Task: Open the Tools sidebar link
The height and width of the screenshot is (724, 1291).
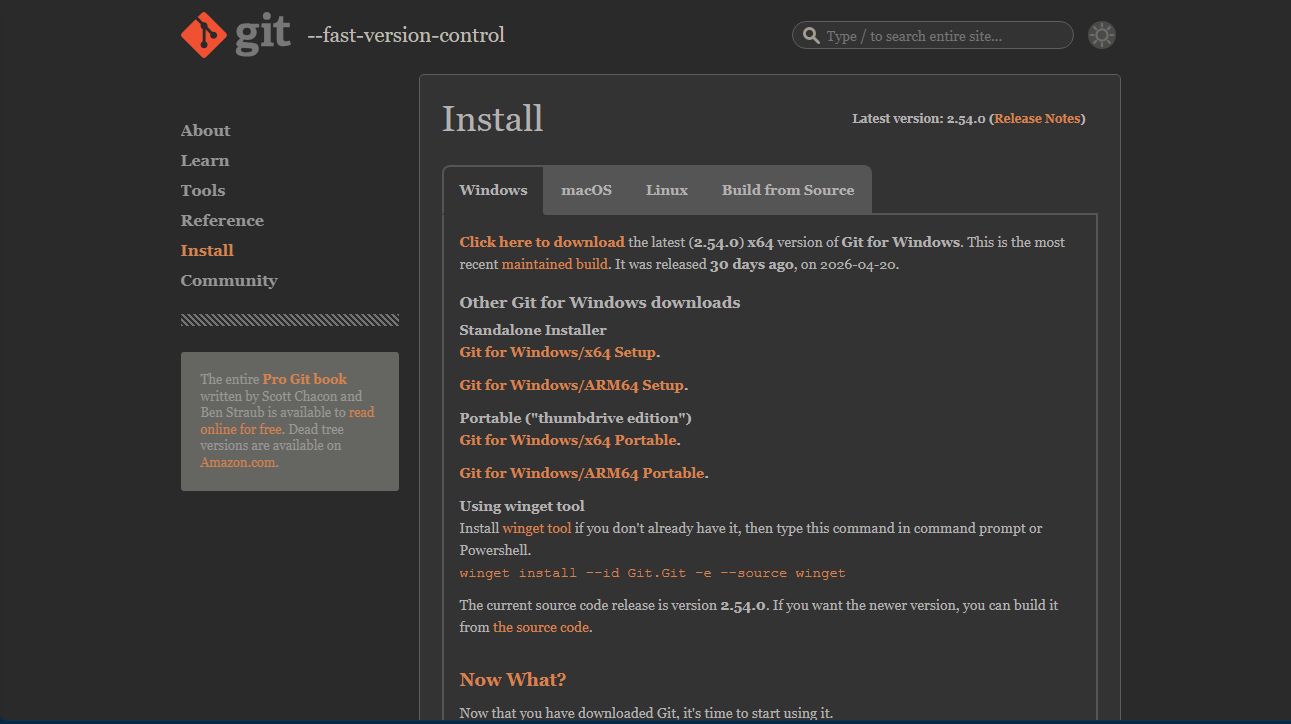Action: click(x=203, y=191)
